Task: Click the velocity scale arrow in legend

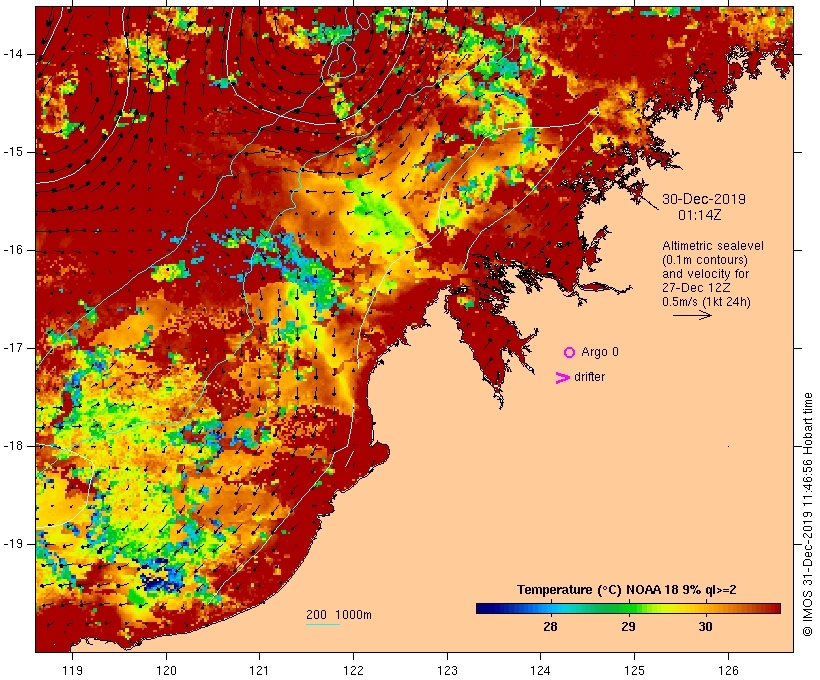Action: (692, 315)
